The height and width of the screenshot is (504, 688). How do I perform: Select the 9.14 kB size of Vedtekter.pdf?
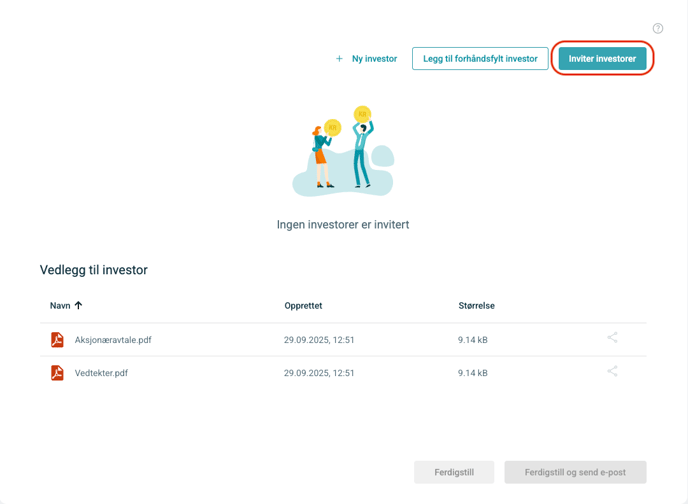pyautogui.click(x=473, y=373)
